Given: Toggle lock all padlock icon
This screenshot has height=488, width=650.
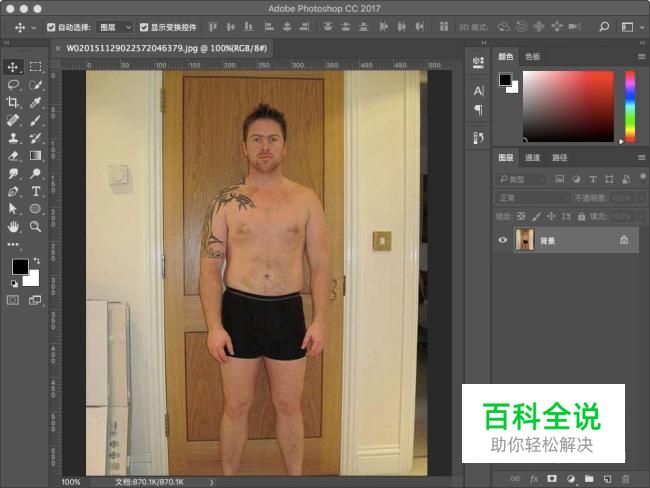Looking at the screenshot, I should (582, 216).
